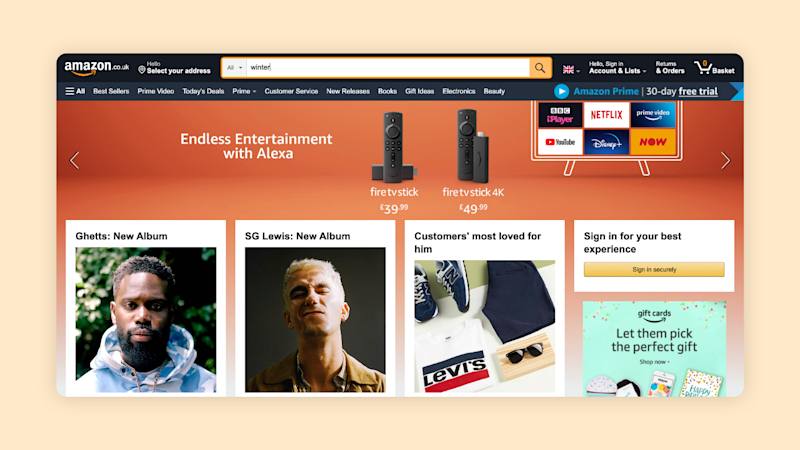Screen dimensions: 800x450
Task: Go to the previous banner slide arrow
Action: click(74, 161)
